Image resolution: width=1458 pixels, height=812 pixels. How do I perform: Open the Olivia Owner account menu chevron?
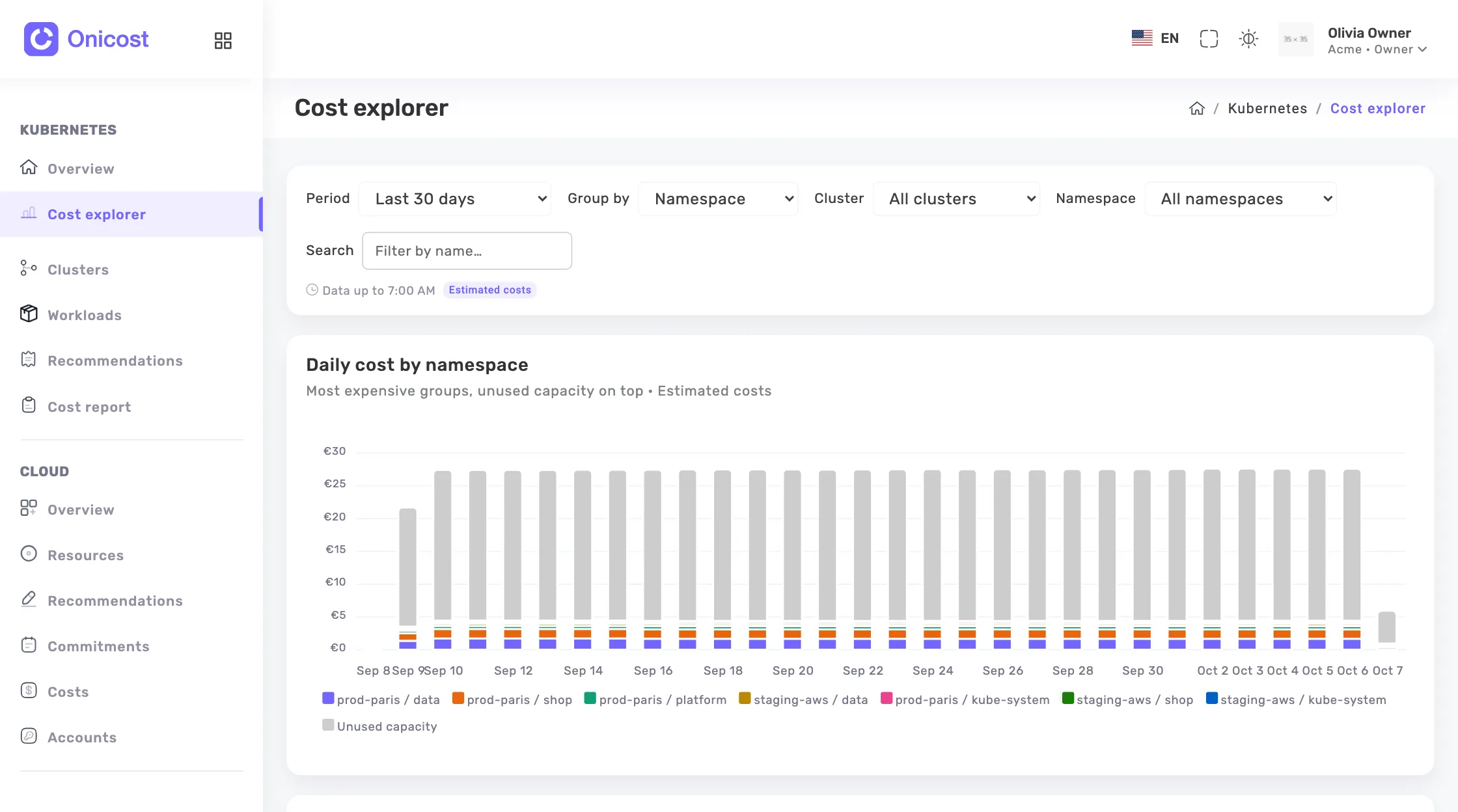click(x=1422, y=49)
